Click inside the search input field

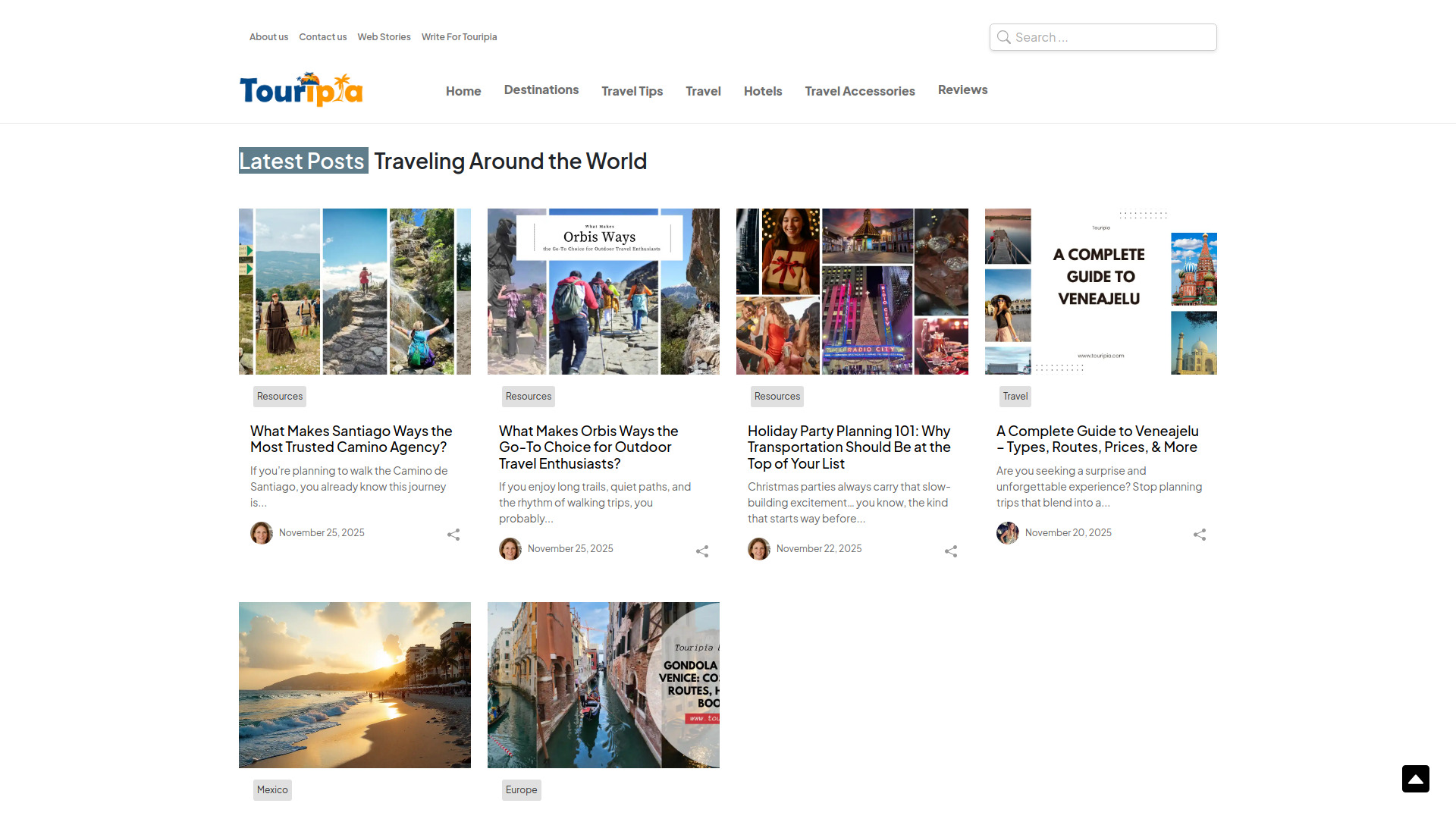1107,36
